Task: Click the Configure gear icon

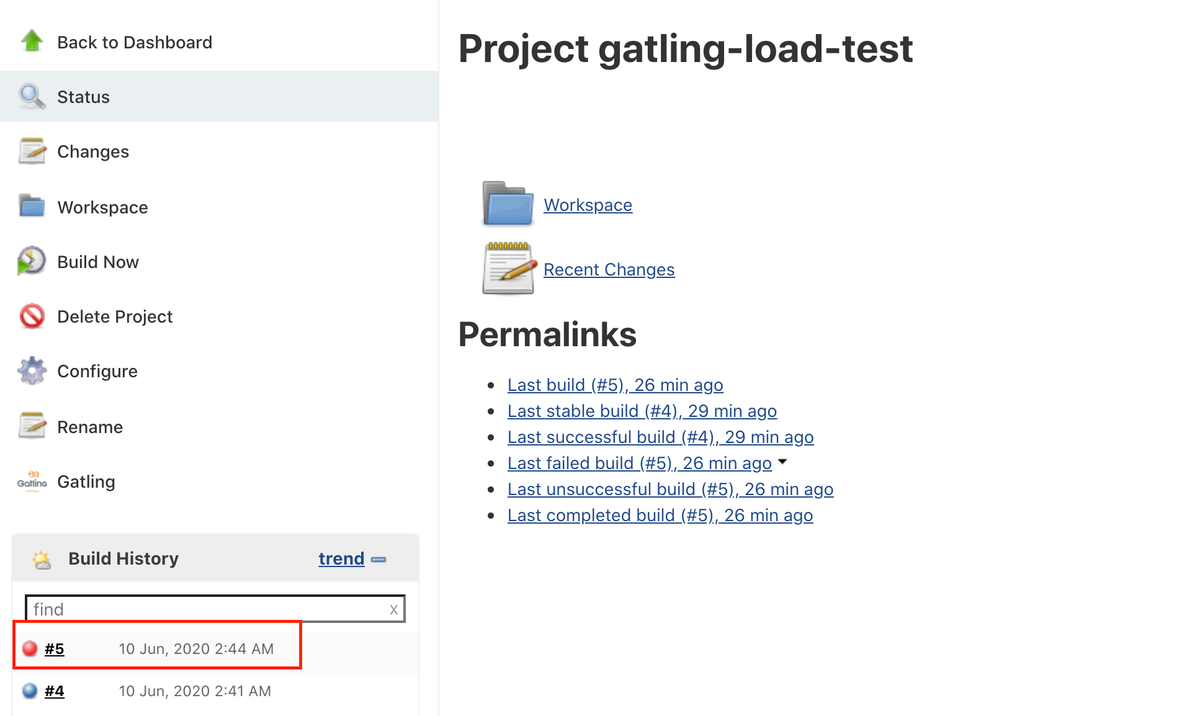Action: click(x=32, y=371)
